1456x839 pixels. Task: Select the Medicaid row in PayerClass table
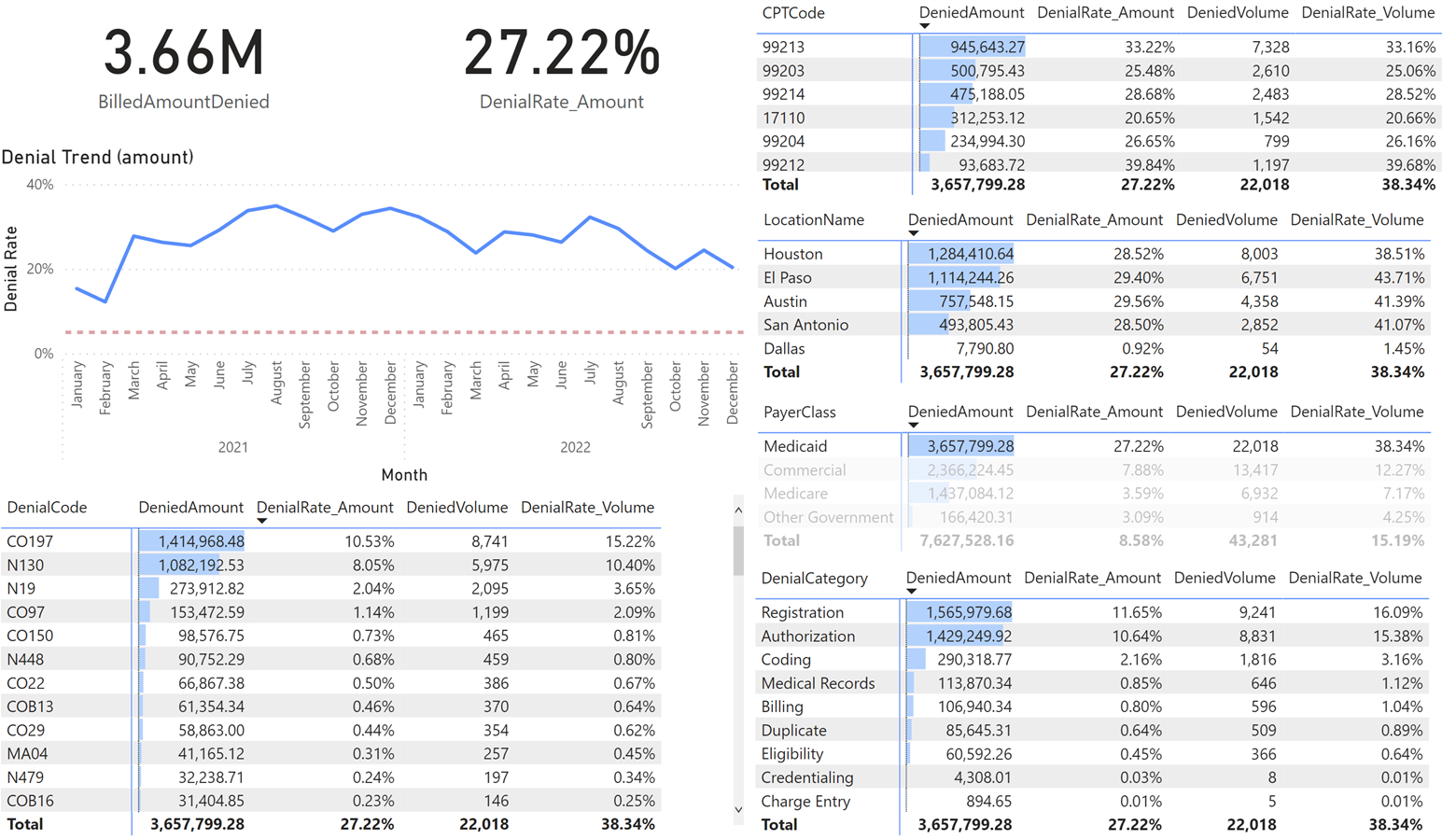click(x=795, y=446)
